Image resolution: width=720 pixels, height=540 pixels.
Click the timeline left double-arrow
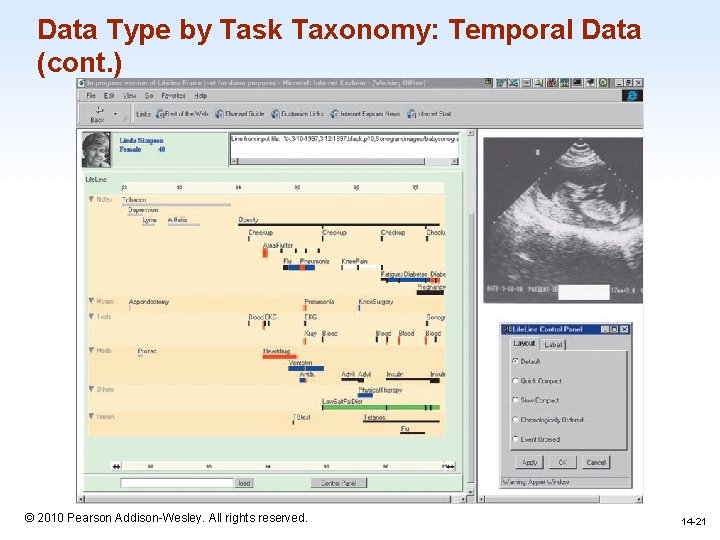[x=117, y=467]
